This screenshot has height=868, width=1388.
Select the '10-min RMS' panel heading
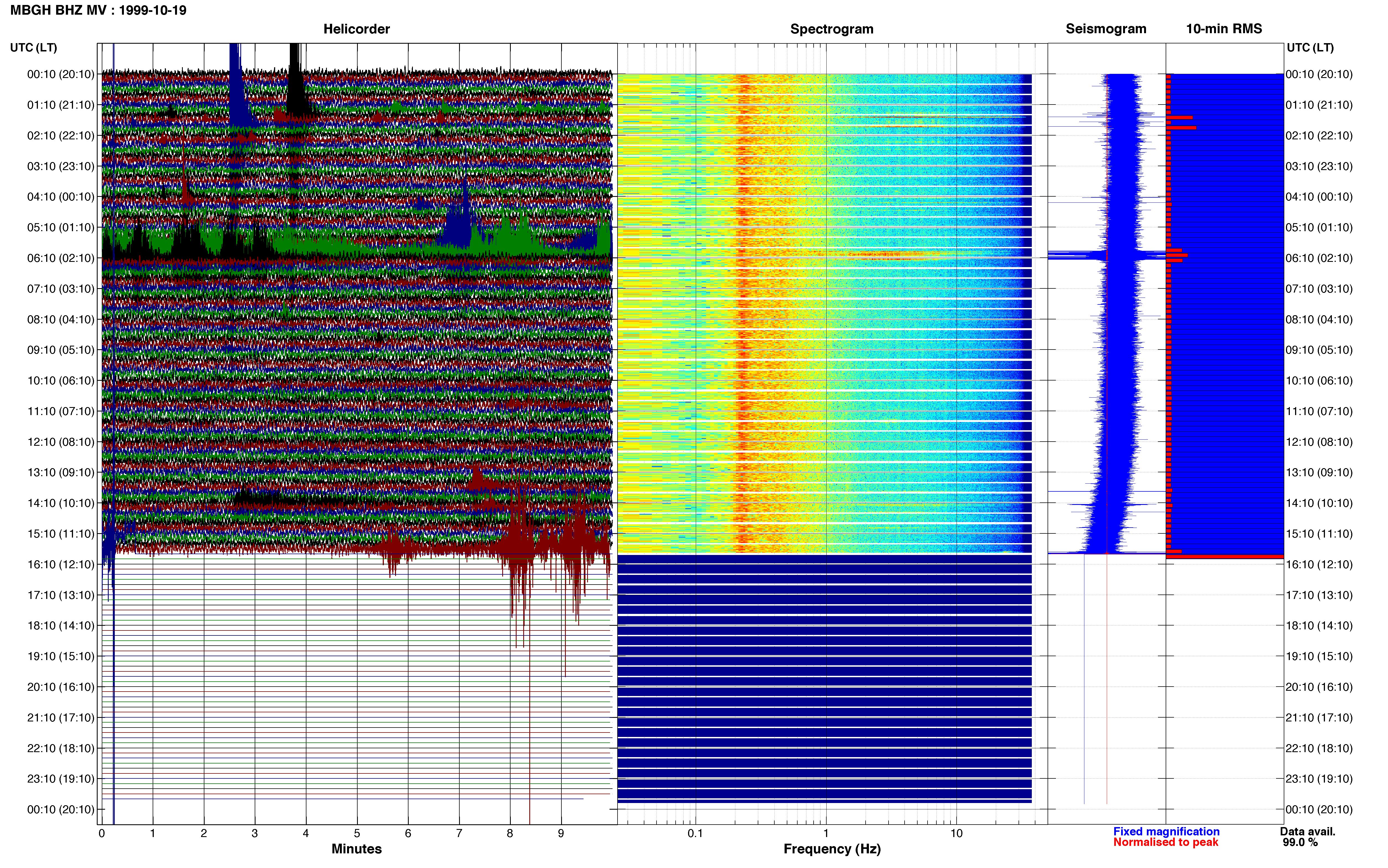click(1224, 29)
